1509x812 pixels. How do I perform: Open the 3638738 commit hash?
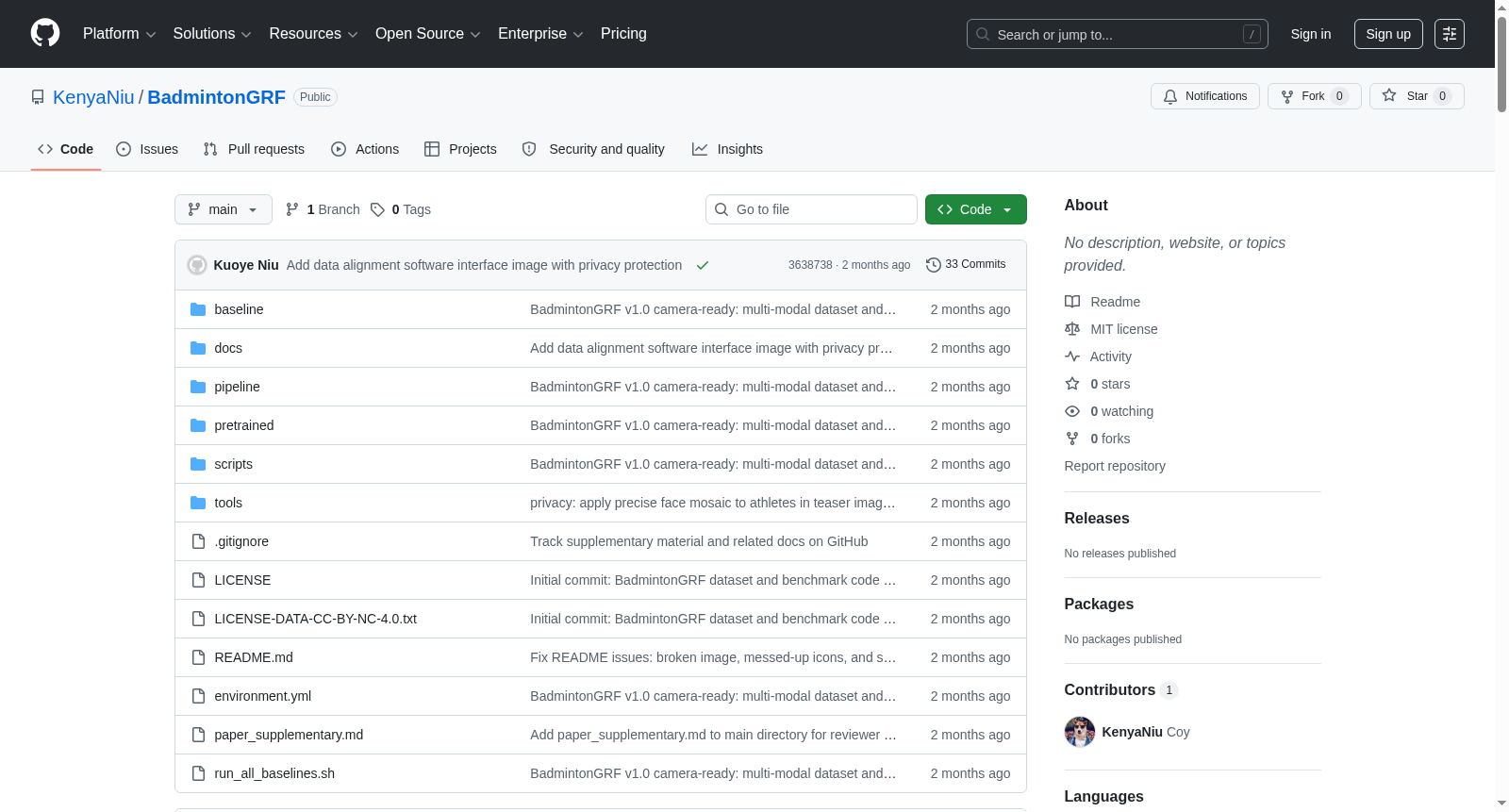click(x=810, y=265)
